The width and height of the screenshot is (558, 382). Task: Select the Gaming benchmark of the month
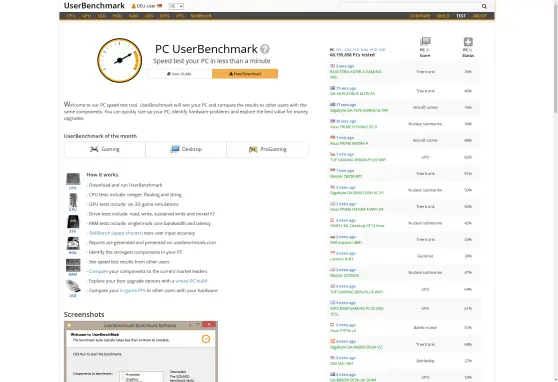(x=105, y=149)
